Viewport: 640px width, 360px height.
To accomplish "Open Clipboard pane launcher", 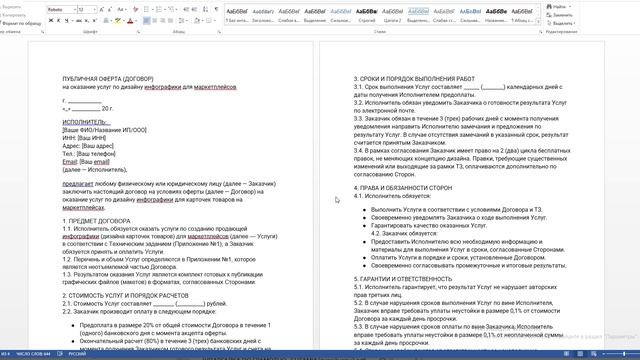I will pos(42,32).
